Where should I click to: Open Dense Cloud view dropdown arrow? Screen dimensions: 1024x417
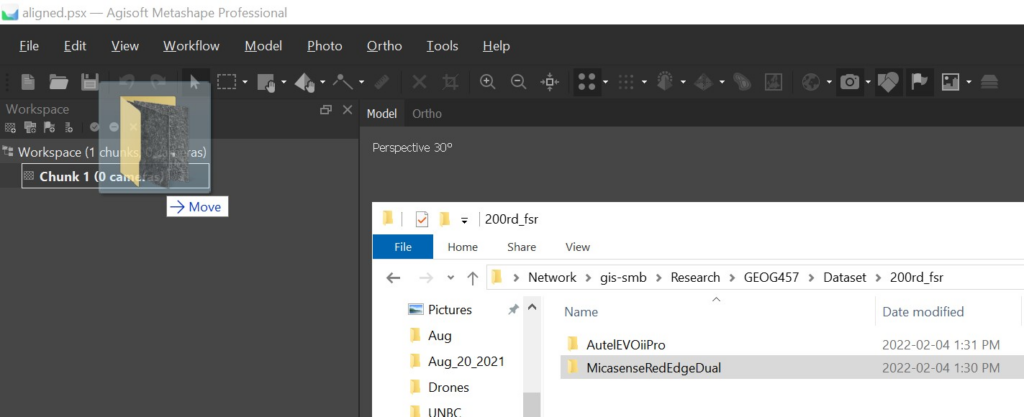click(644, 82)
